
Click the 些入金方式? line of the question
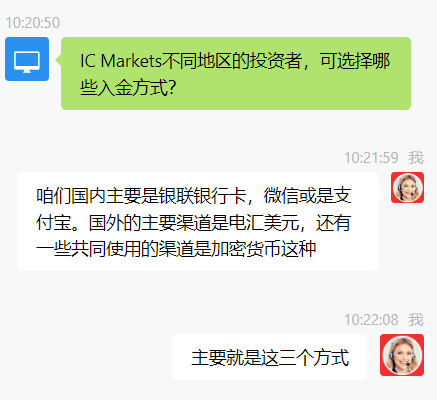coord(128,88)
